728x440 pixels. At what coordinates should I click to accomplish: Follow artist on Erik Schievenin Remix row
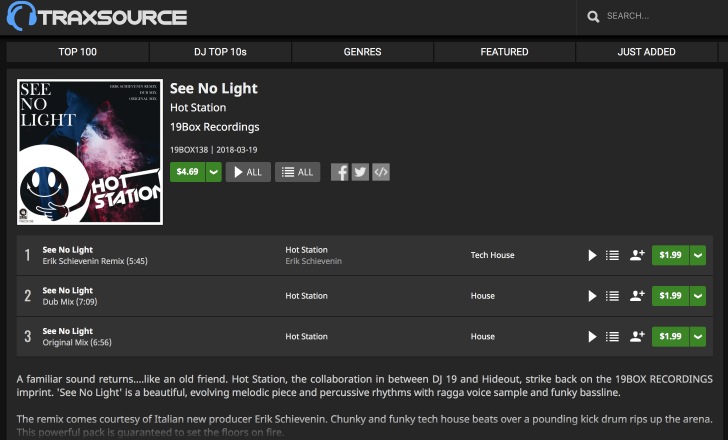click(637, 255)
